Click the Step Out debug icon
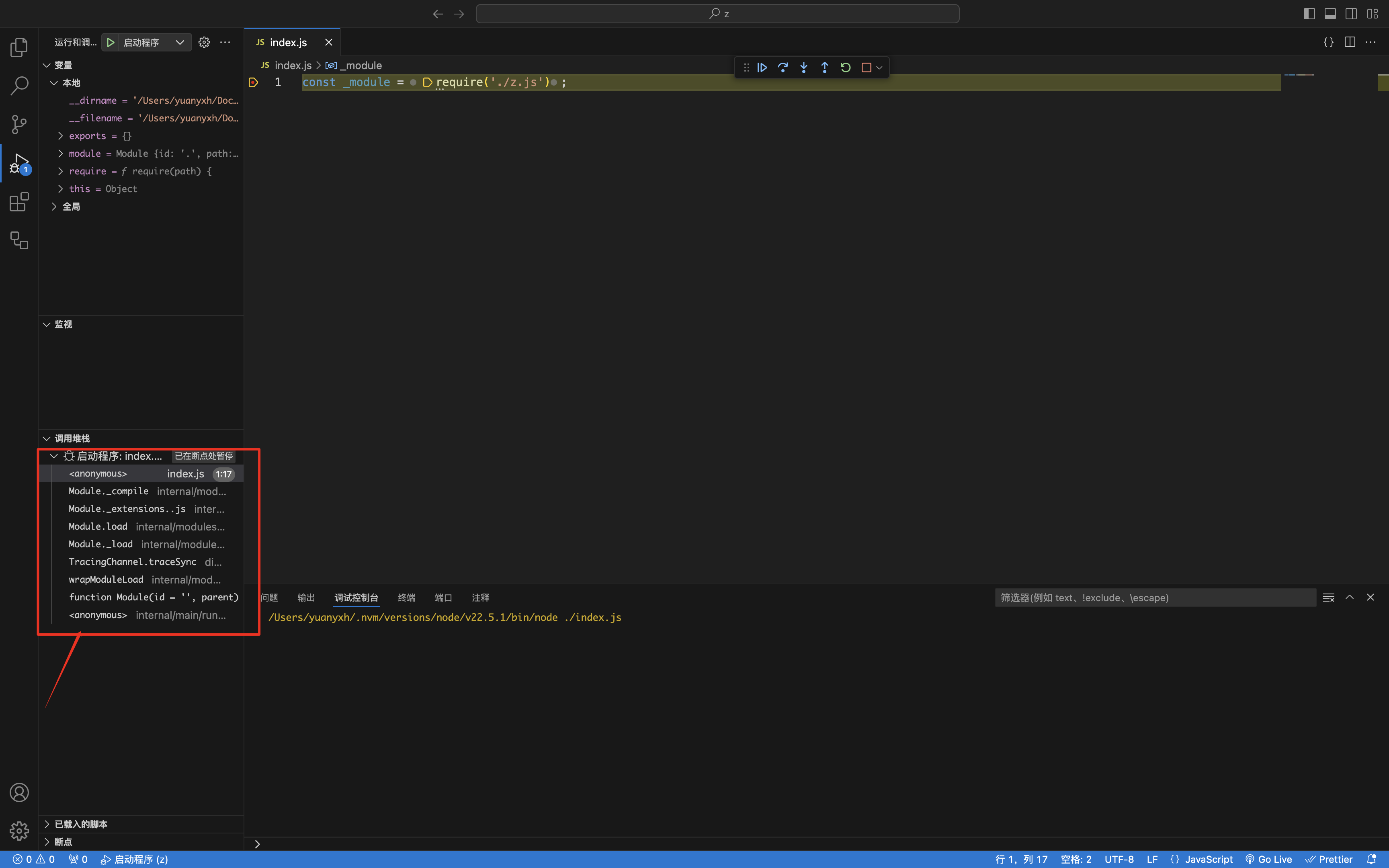The height and width of the screenshot is (868, 1389). point(824,68)
